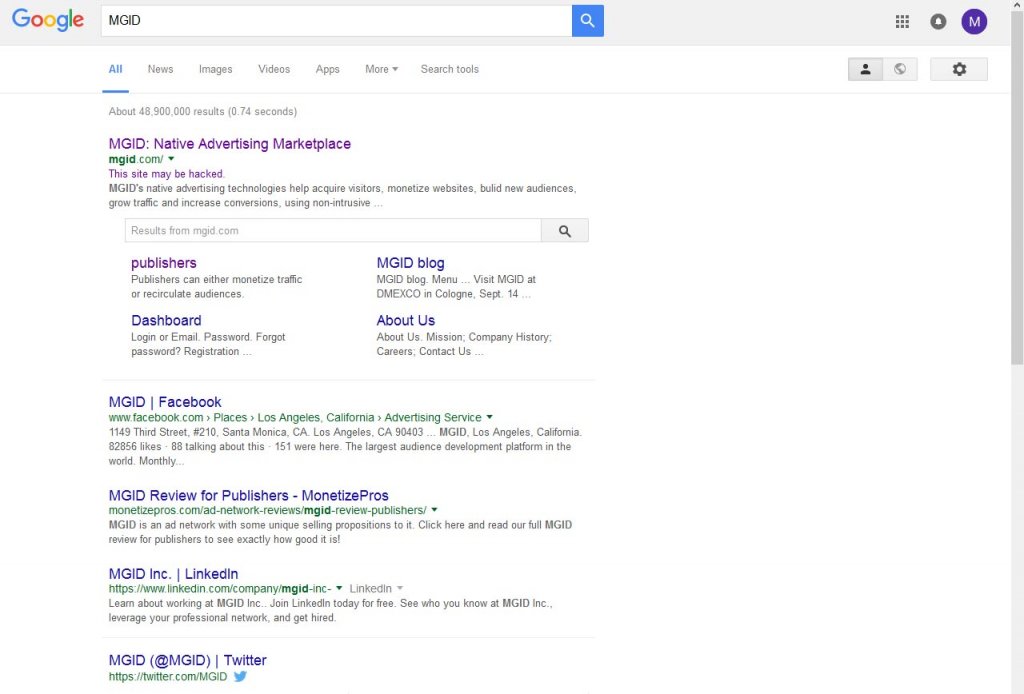
Task: Click the mgid.com/ green URL
Action: (x=136, y=159)
